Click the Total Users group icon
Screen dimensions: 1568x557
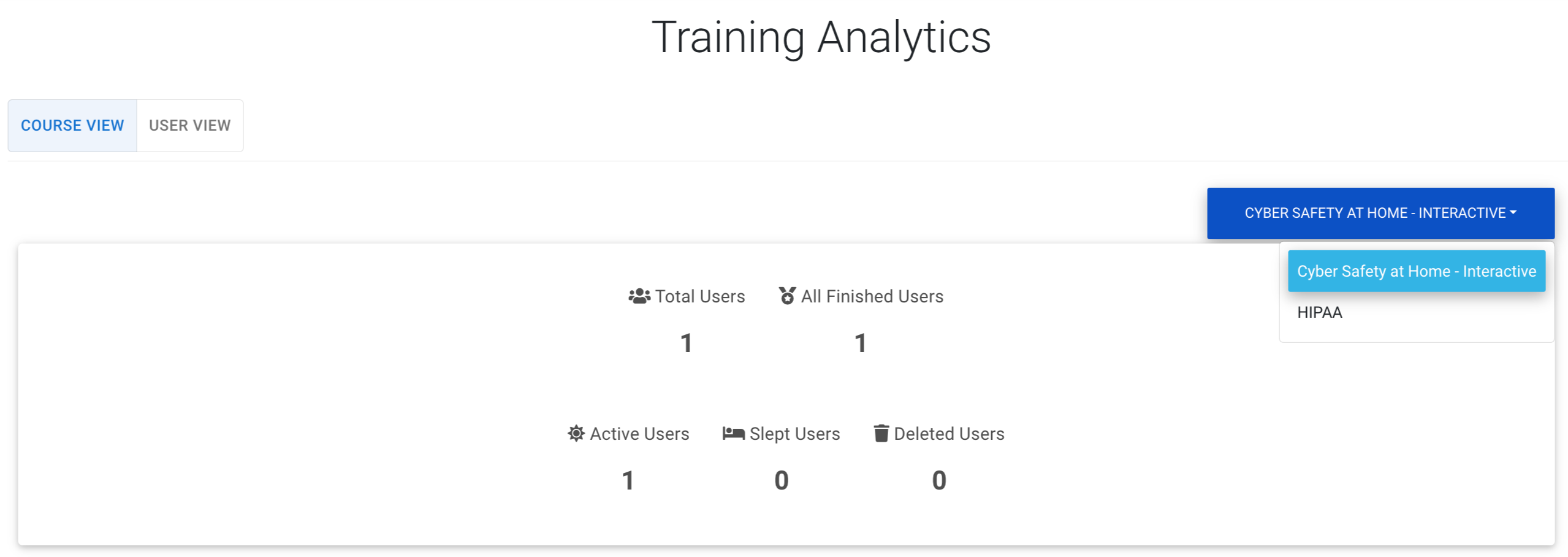(639, 296)
